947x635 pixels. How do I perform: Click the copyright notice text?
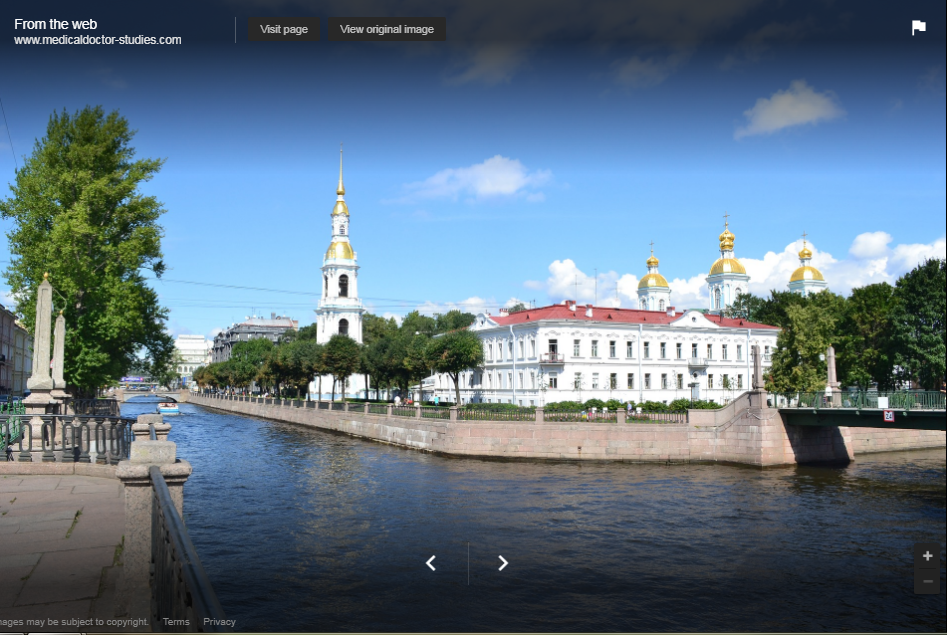click(74, 622)
